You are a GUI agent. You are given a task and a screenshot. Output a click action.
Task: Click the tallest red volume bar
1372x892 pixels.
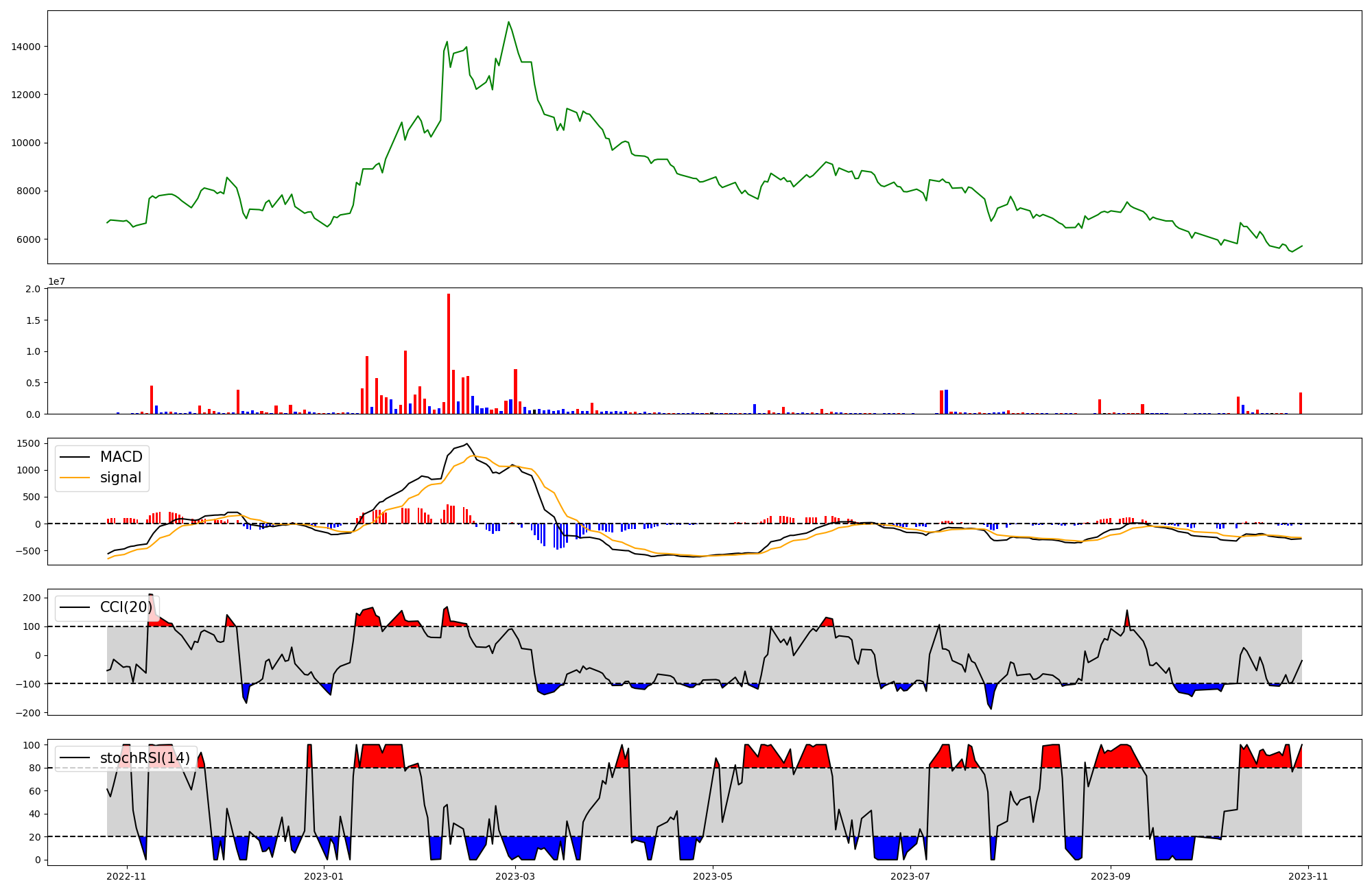[x=449, y=353]
